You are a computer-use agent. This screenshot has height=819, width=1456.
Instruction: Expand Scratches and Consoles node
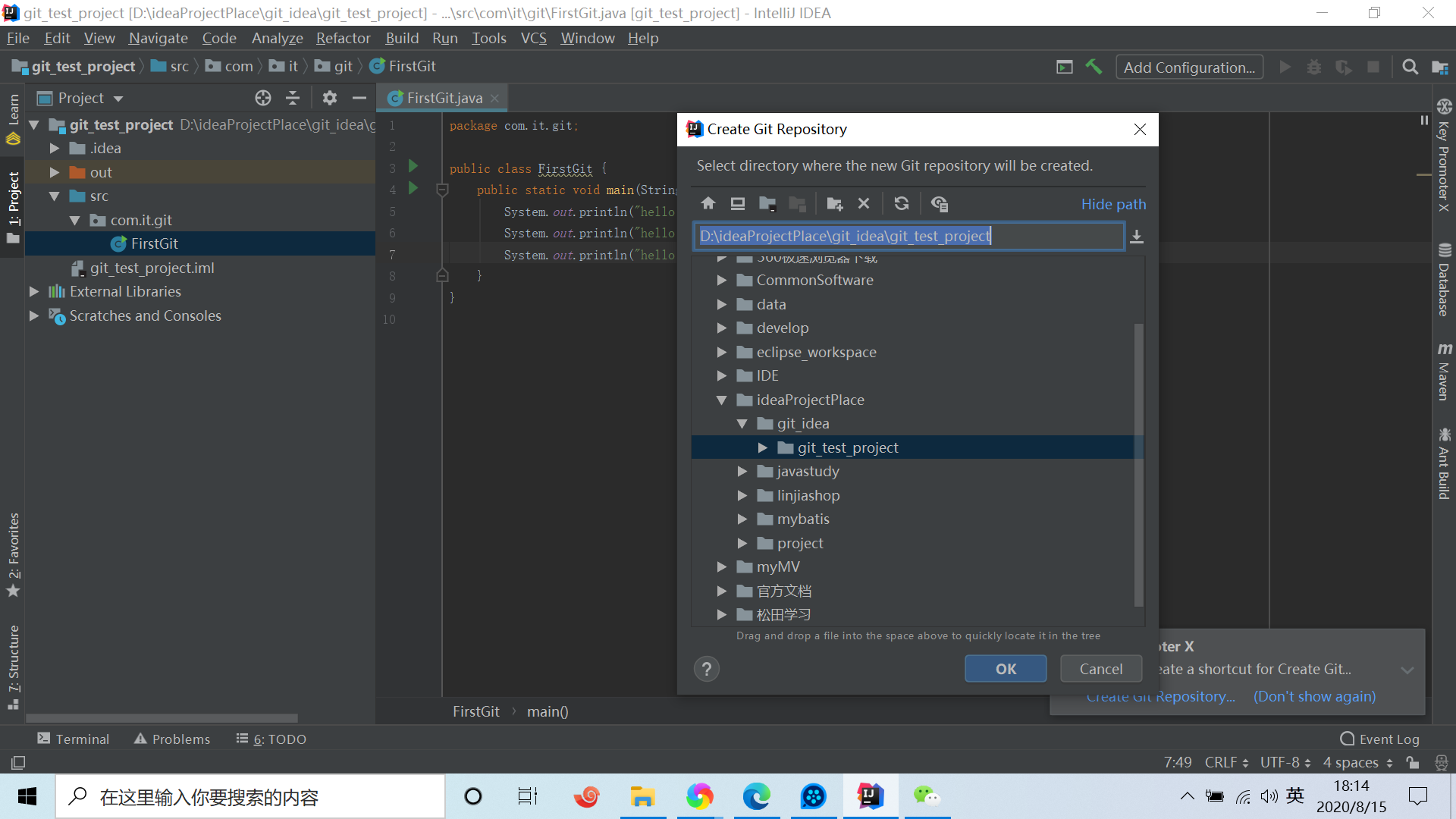(33, 316)
